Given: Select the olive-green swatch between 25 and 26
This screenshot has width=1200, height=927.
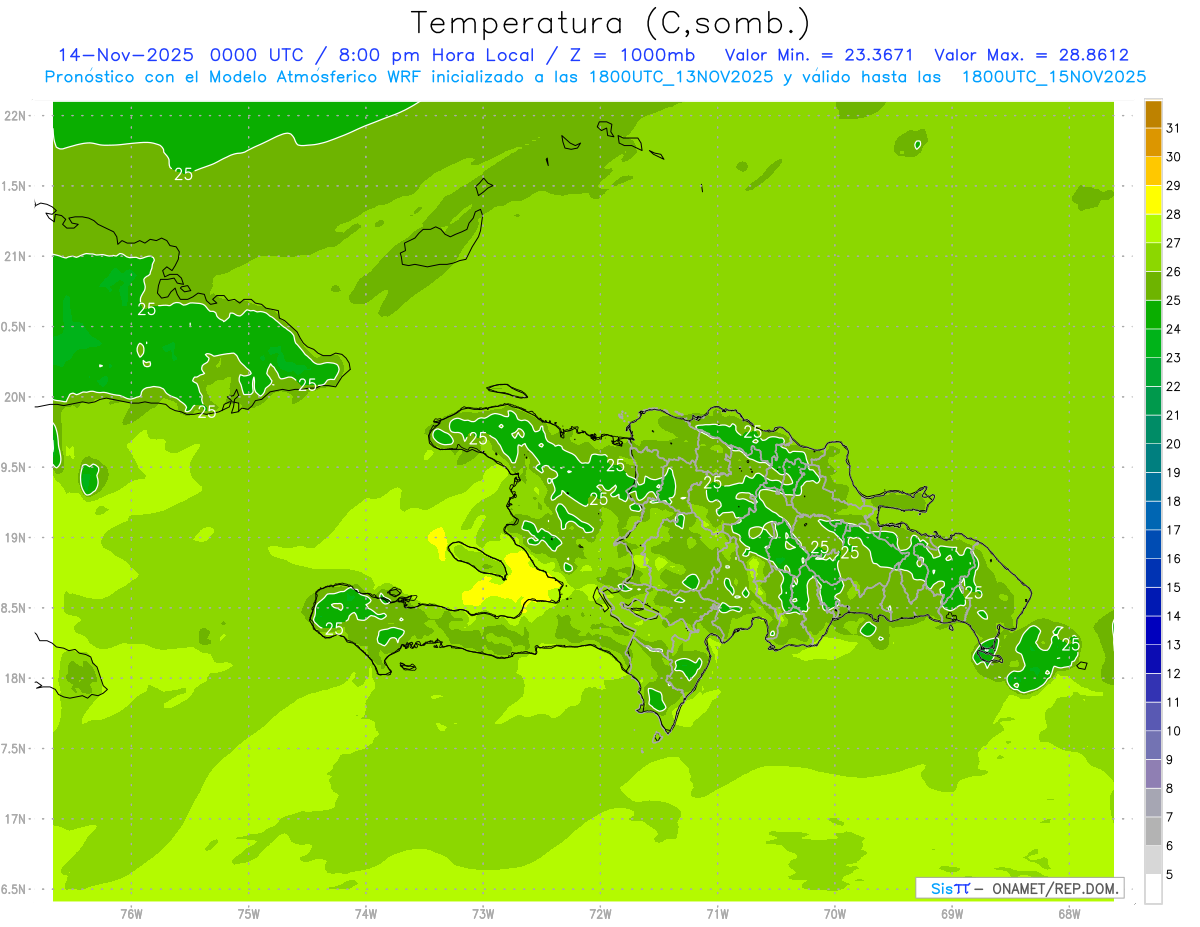Looking at the screenshot, I should 1153,286.
